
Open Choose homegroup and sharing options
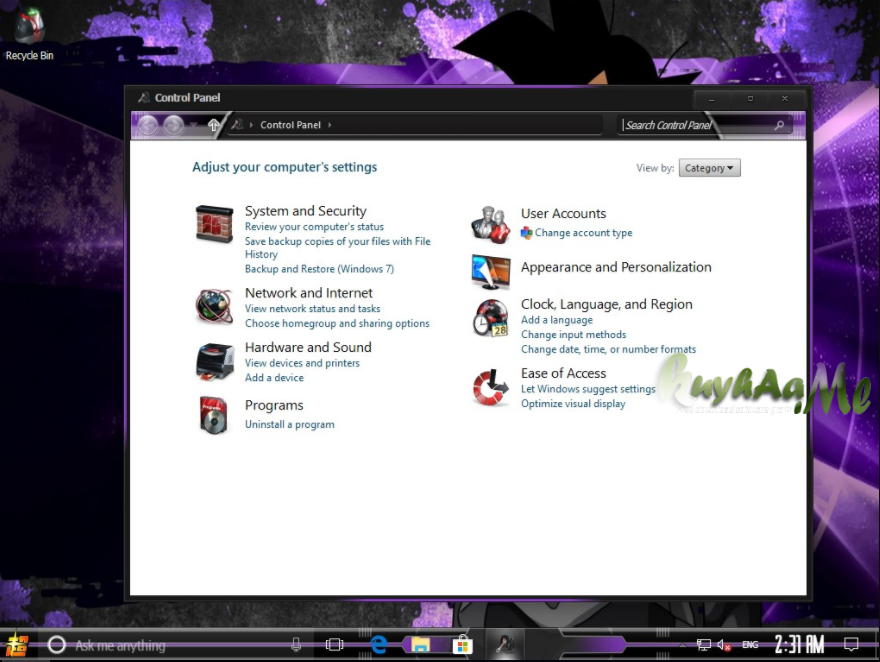337,323
